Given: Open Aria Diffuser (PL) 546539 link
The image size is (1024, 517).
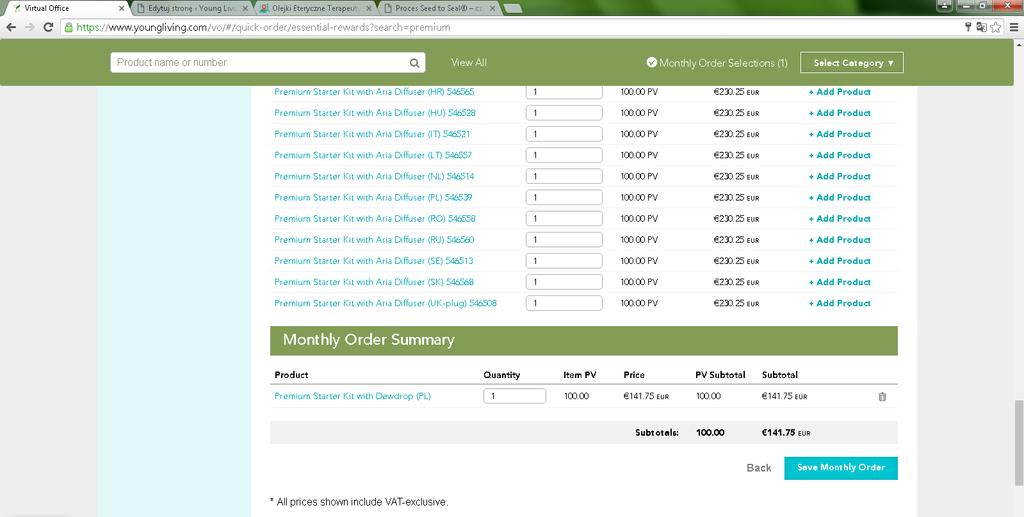Looking at the screenshot, I should [x=374, y=197].
